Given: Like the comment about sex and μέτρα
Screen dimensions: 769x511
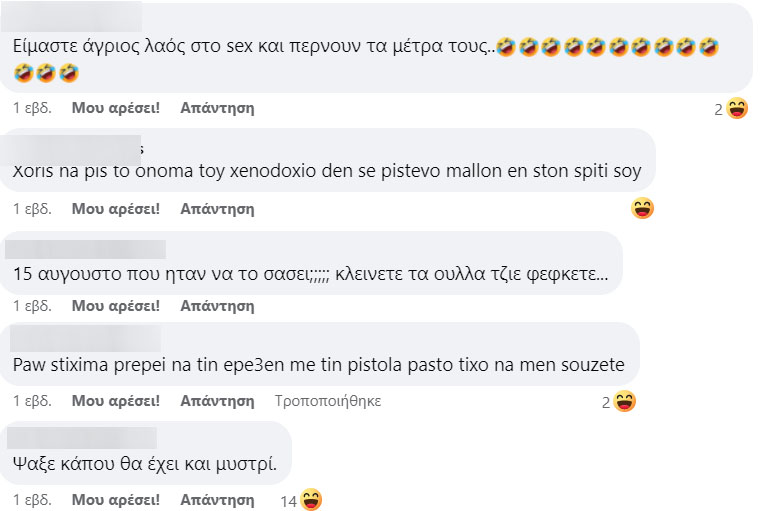Looking at the screenshot, I should pos(116,108).
